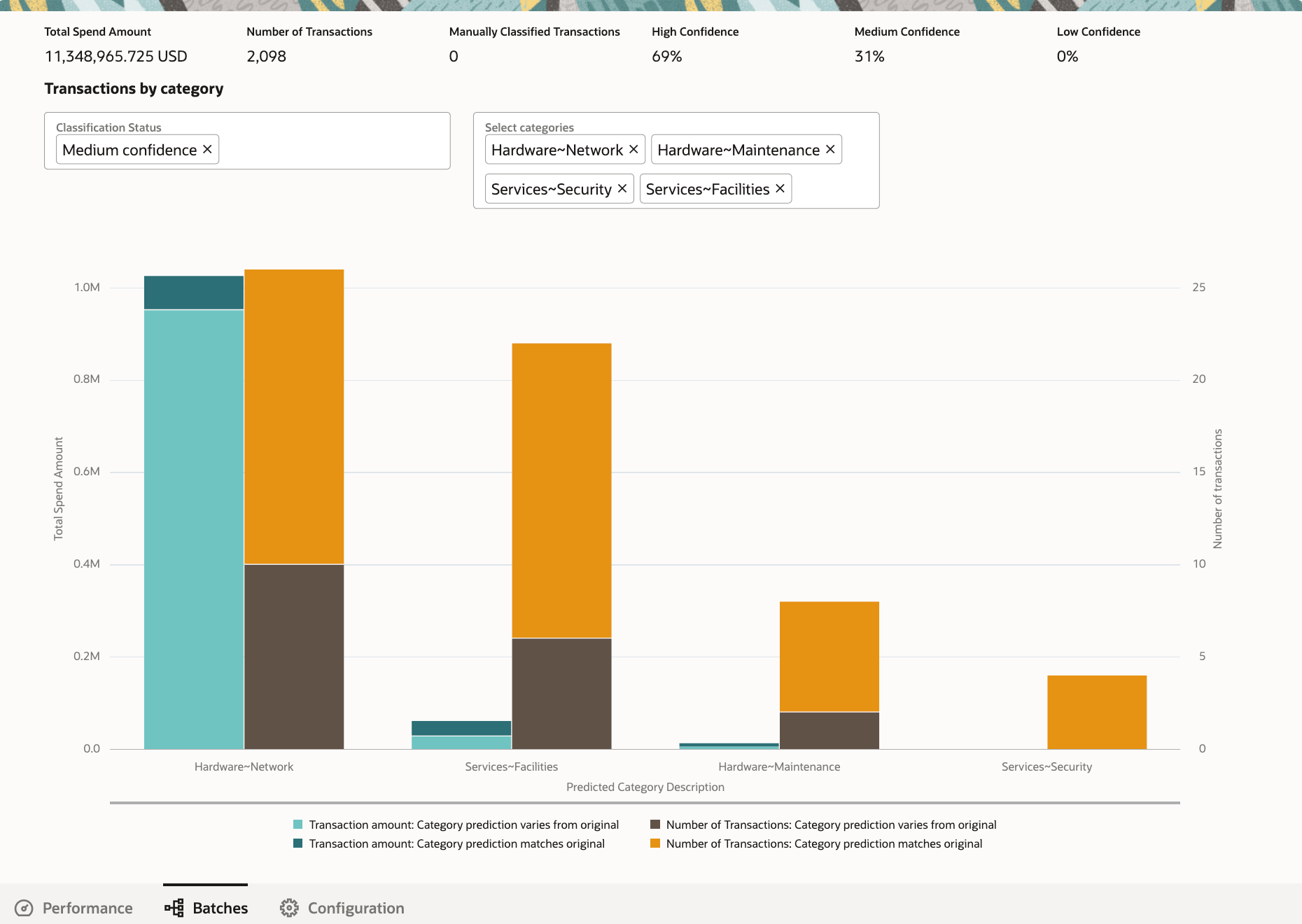Click the light teal Hardware~Network amount bar
Viewport: 1302px width, 924px height.
[194, 529]
